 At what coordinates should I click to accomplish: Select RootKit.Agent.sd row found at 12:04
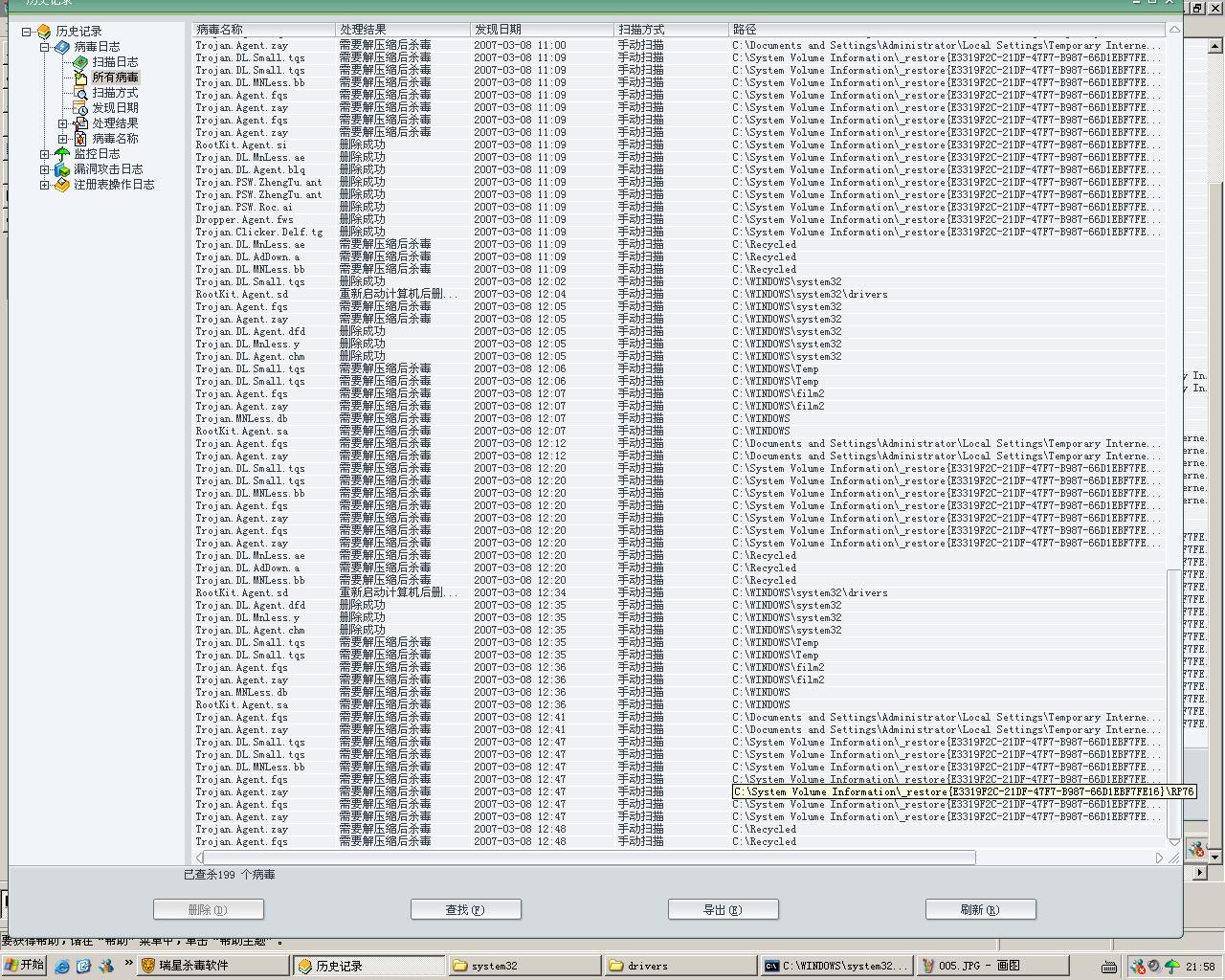679,295
